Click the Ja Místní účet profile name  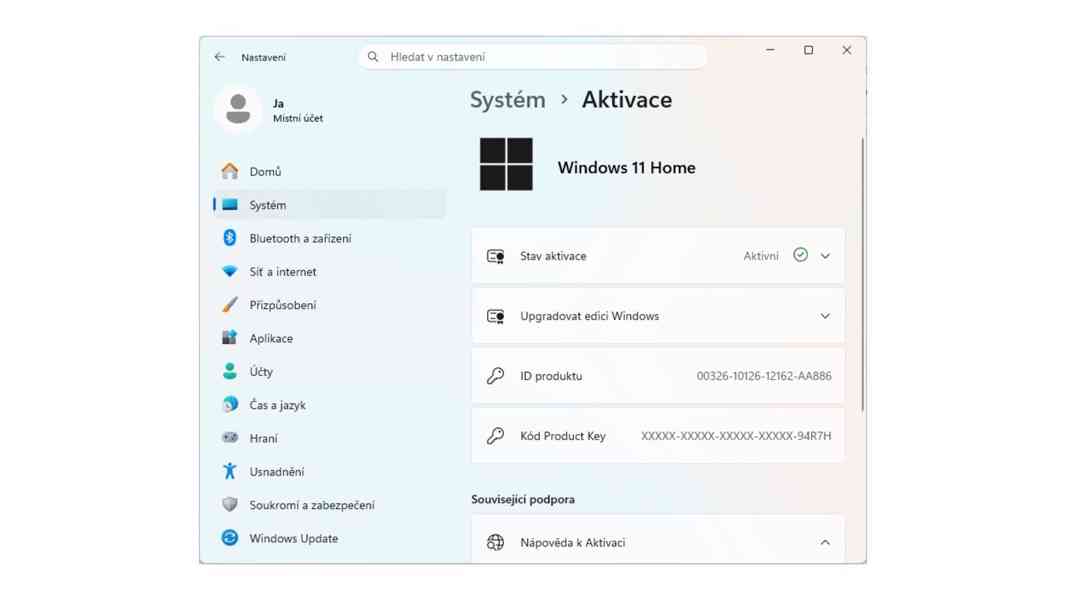click(x=298, y=110)
